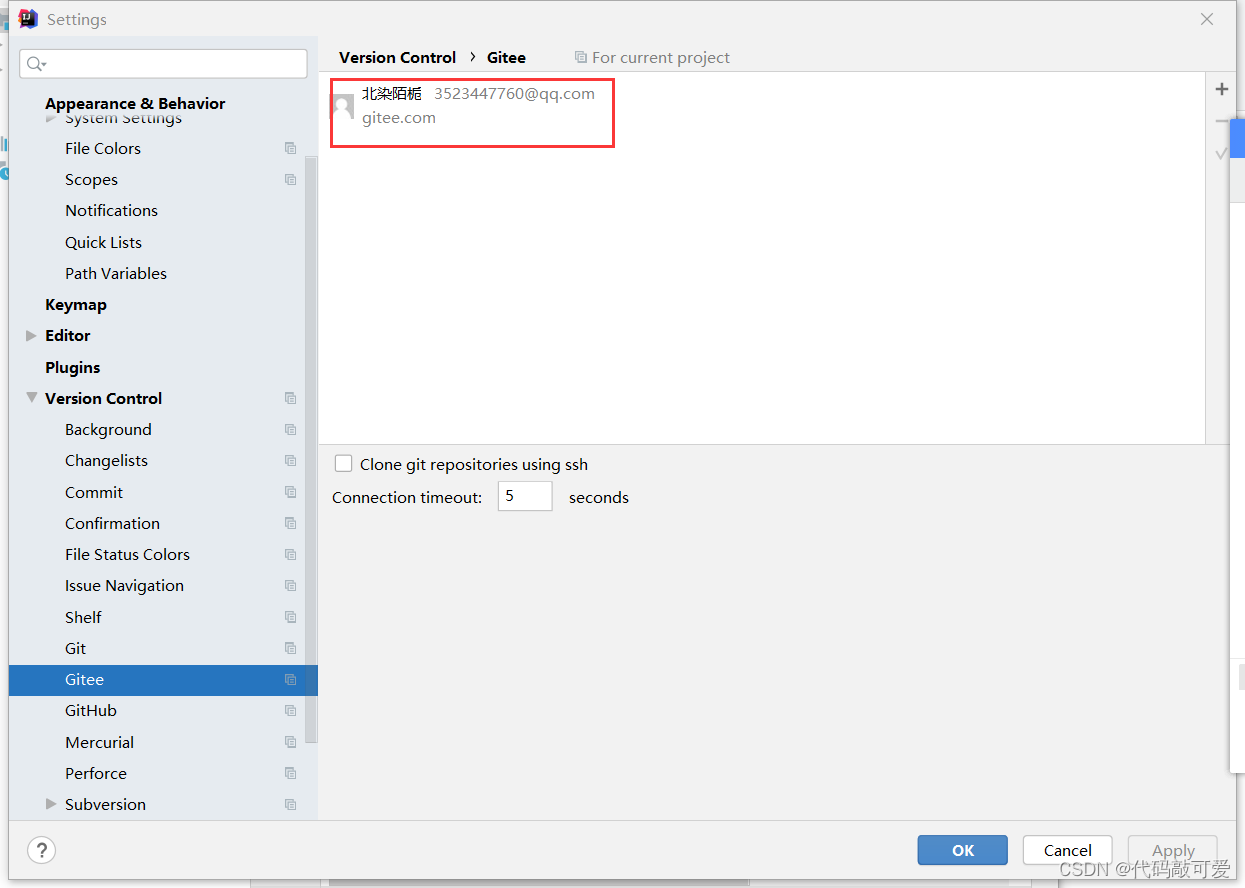This screenshot has height=888, width=1245.
Task: Click the project-level icon next to GitHub
Action: 290,711
